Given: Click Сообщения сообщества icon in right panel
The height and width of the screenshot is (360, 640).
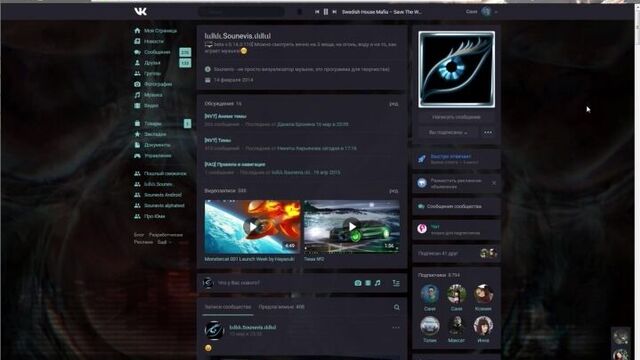Looking at the screenshot, I should point(421,207).
